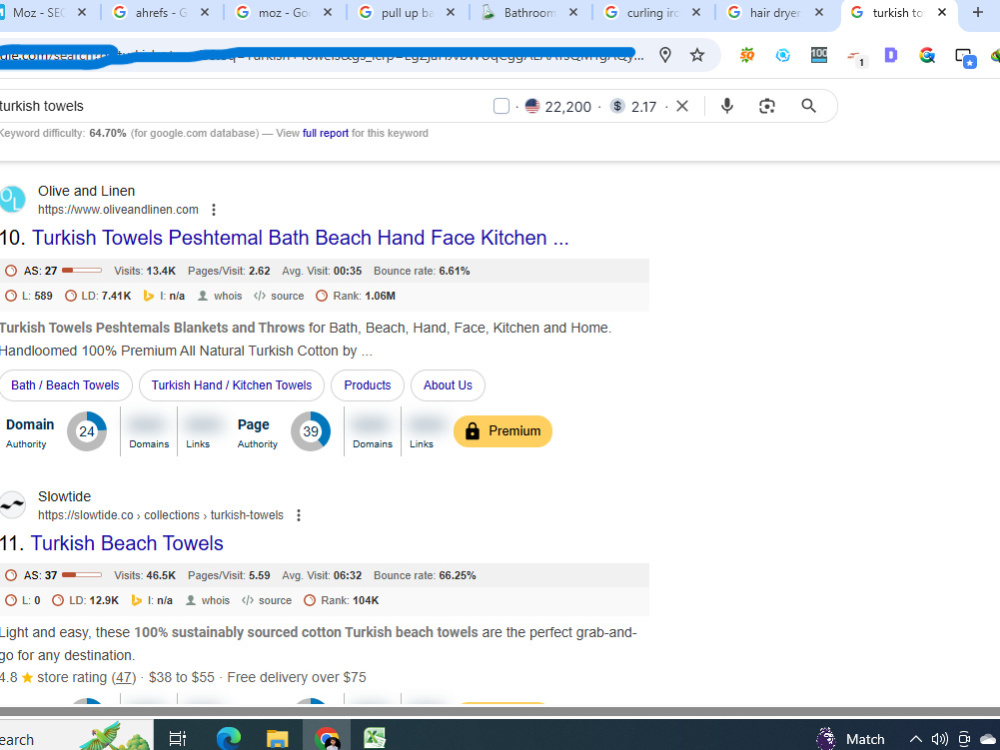1000x750 pixels.
Task: Bookmark this page with the star icon
Action: click(x=697, y=55)
